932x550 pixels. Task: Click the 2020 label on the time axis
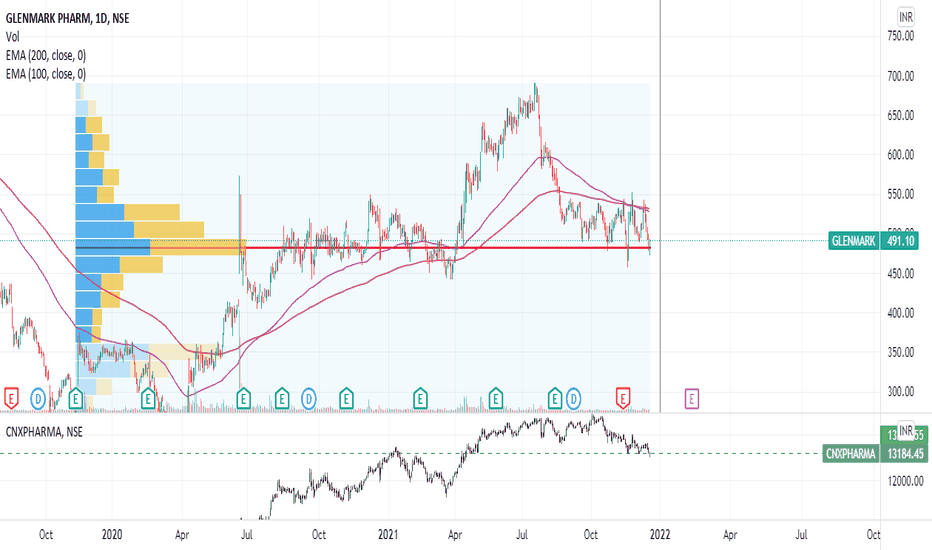tap(112, 534)
